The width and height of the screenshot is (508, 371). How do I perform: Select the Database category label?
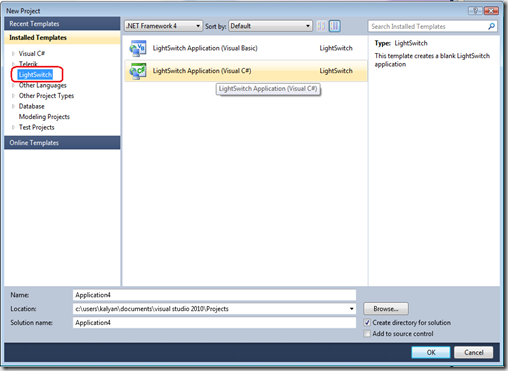pyautogui.click(x=31, y=106)
